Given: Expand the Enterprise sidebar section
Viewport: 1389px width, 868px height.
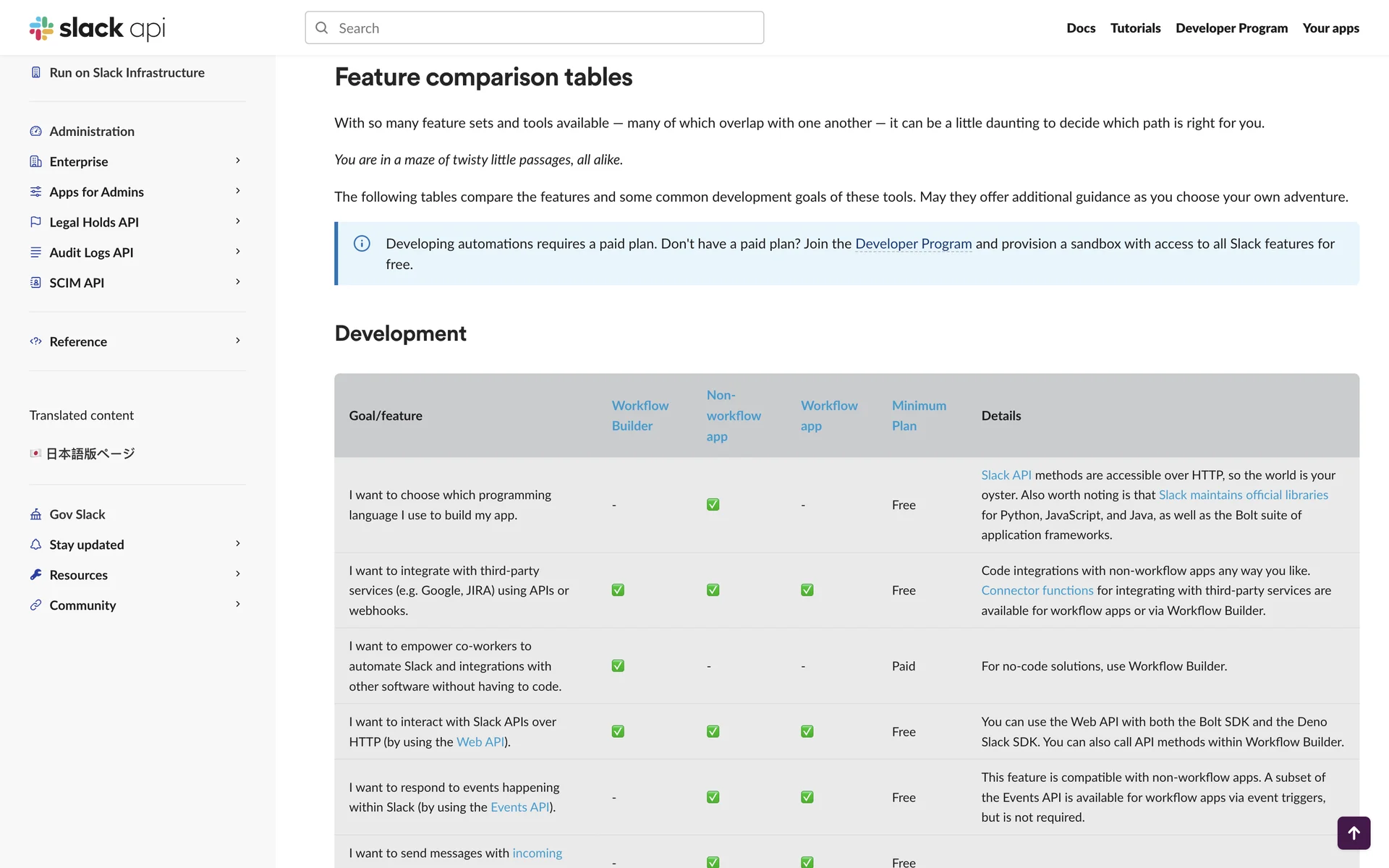Looking at the screenshot, I should (x=237, y=161).
